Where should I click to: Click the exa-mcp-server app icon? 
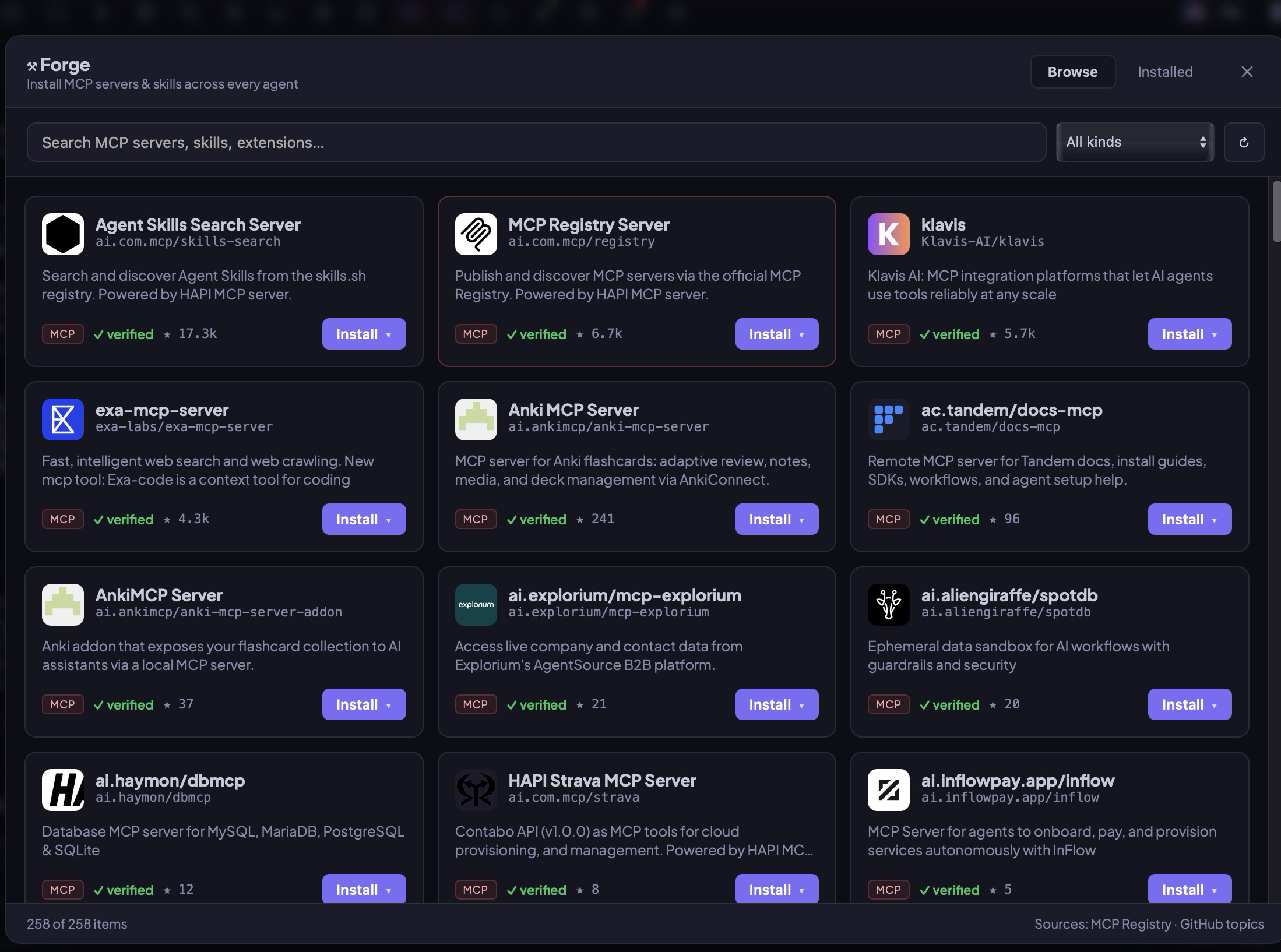[63, 419]
